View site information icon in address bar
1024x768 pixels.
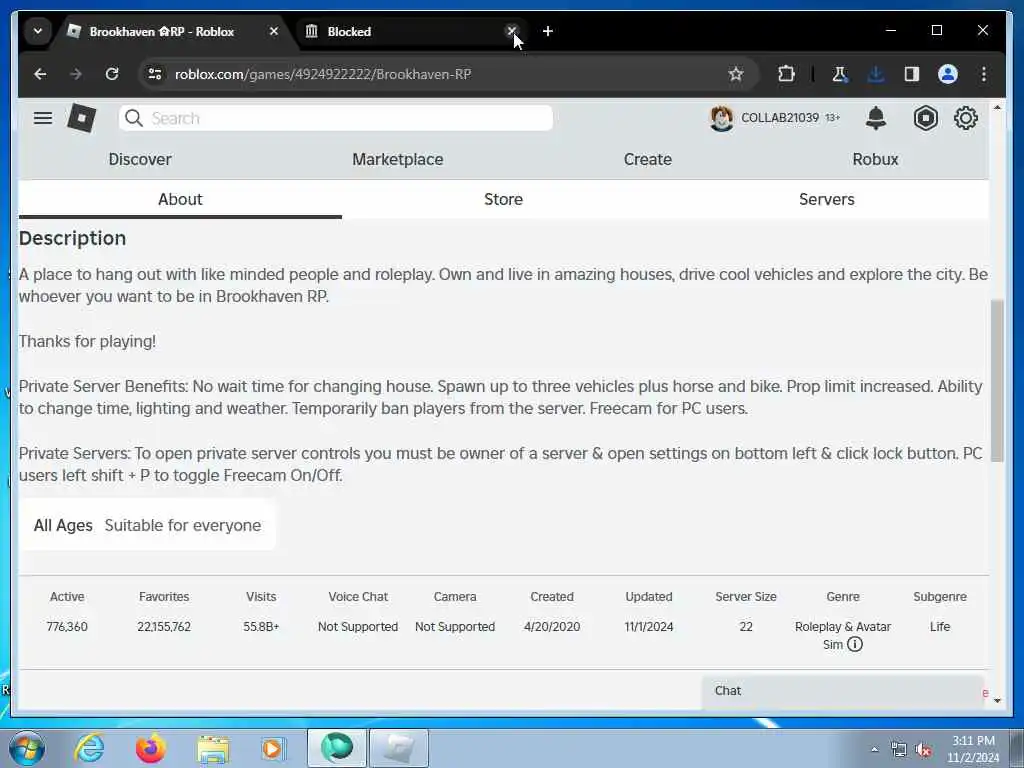pyautogui.click(x=155, y=74)
